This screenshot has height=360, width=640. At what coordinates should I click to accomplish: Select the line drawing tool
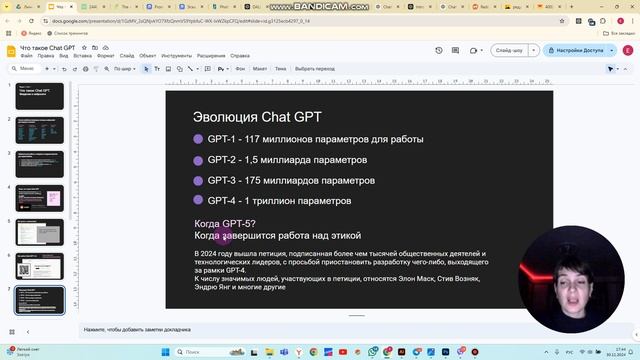[190, 69]
